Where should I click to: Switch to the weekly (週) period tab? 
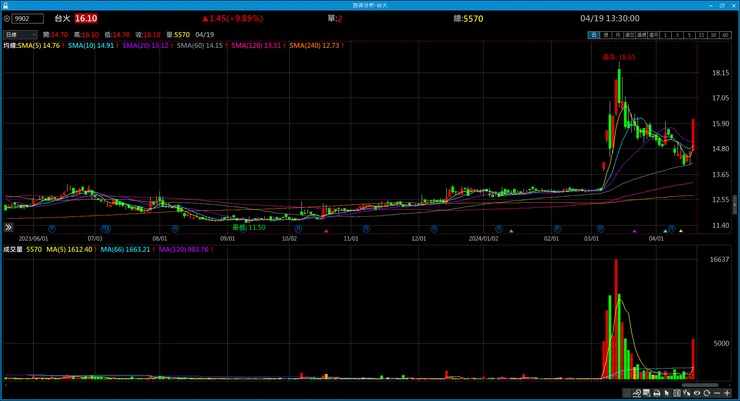coord(606,35)
